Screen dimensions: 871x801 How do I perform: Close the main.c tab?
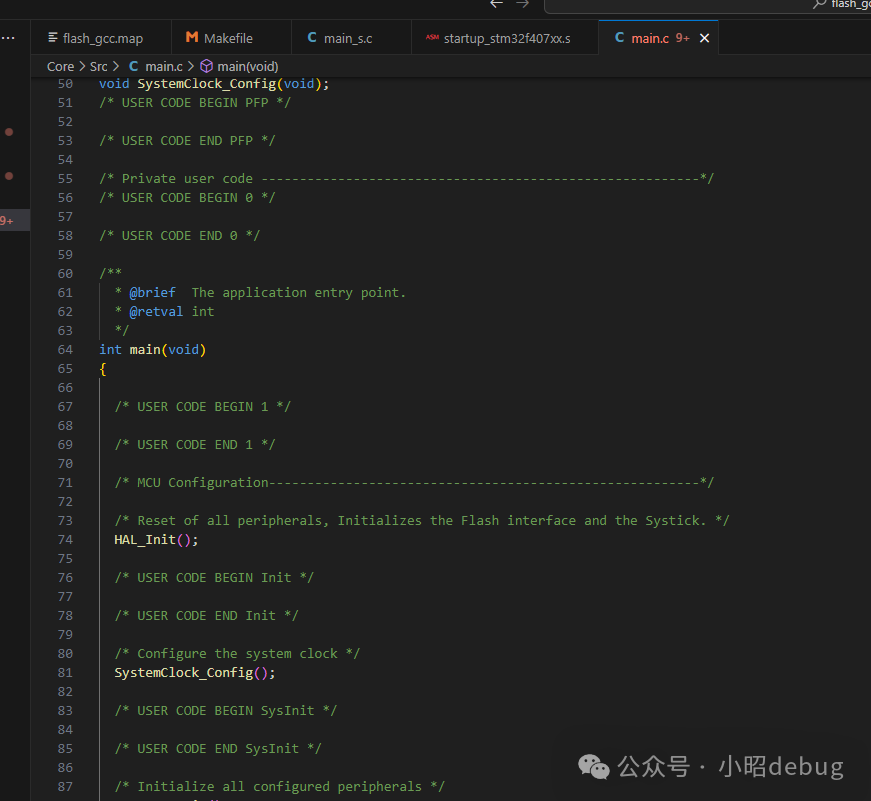(704, 38)
